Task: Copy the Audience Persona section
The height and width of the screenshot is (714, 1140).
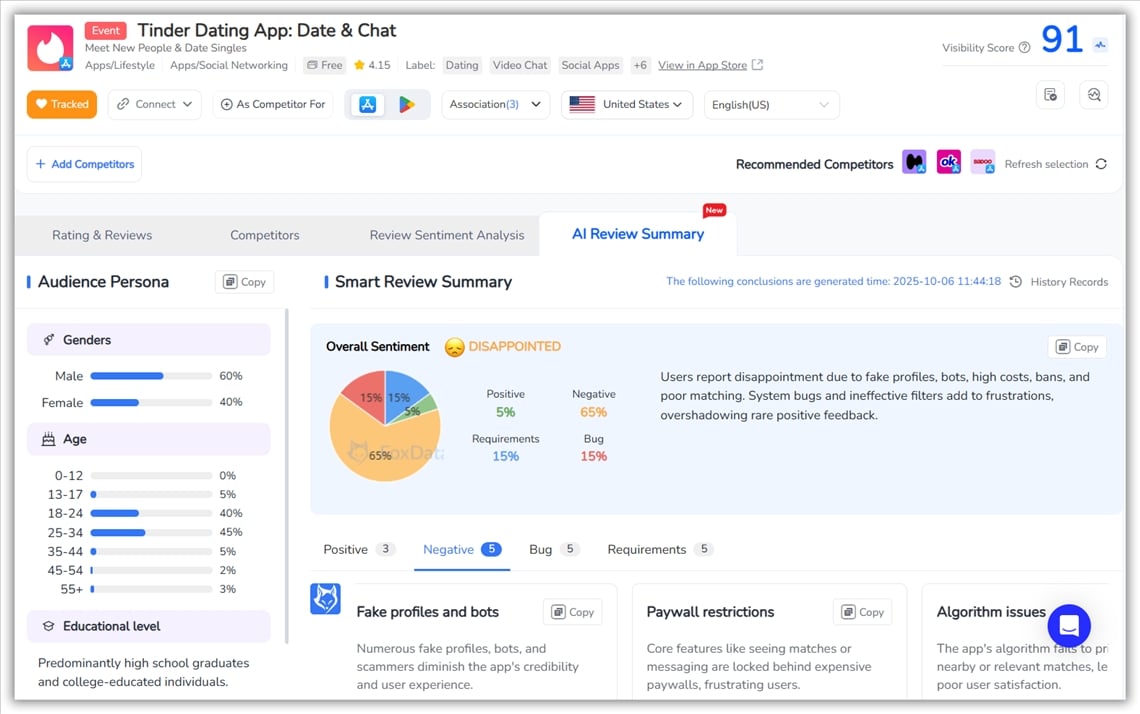Action: [244, 282]
